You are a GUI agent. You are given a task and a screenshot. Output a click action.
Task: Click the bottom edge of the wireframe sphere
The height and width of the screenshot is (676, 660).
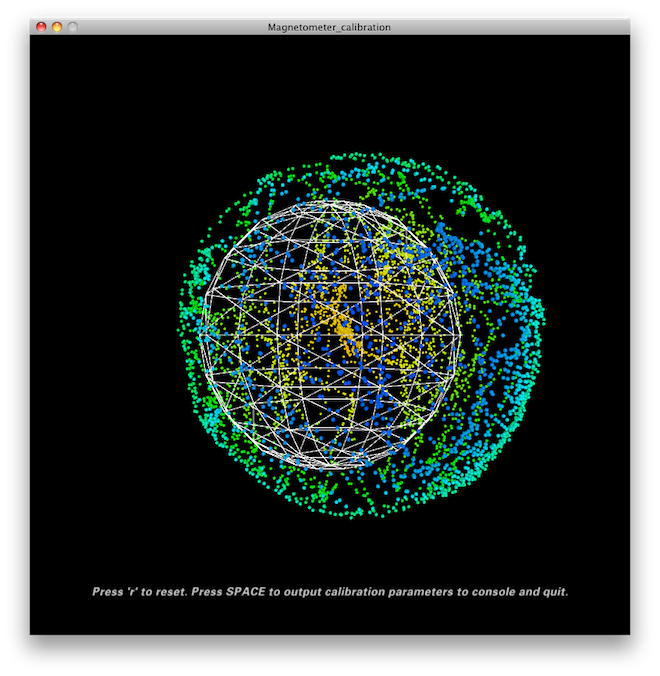click(331, 464)
